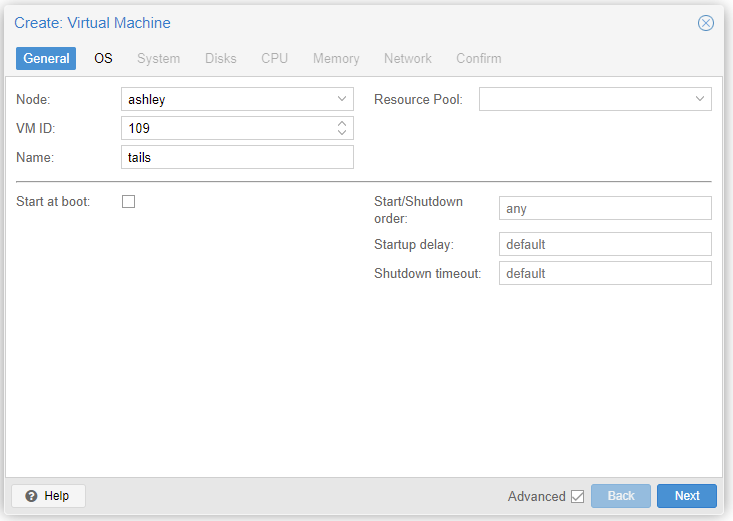Click the Shutdown timeout field
Screen dimensions: 733x521
(x=605, y=273)
